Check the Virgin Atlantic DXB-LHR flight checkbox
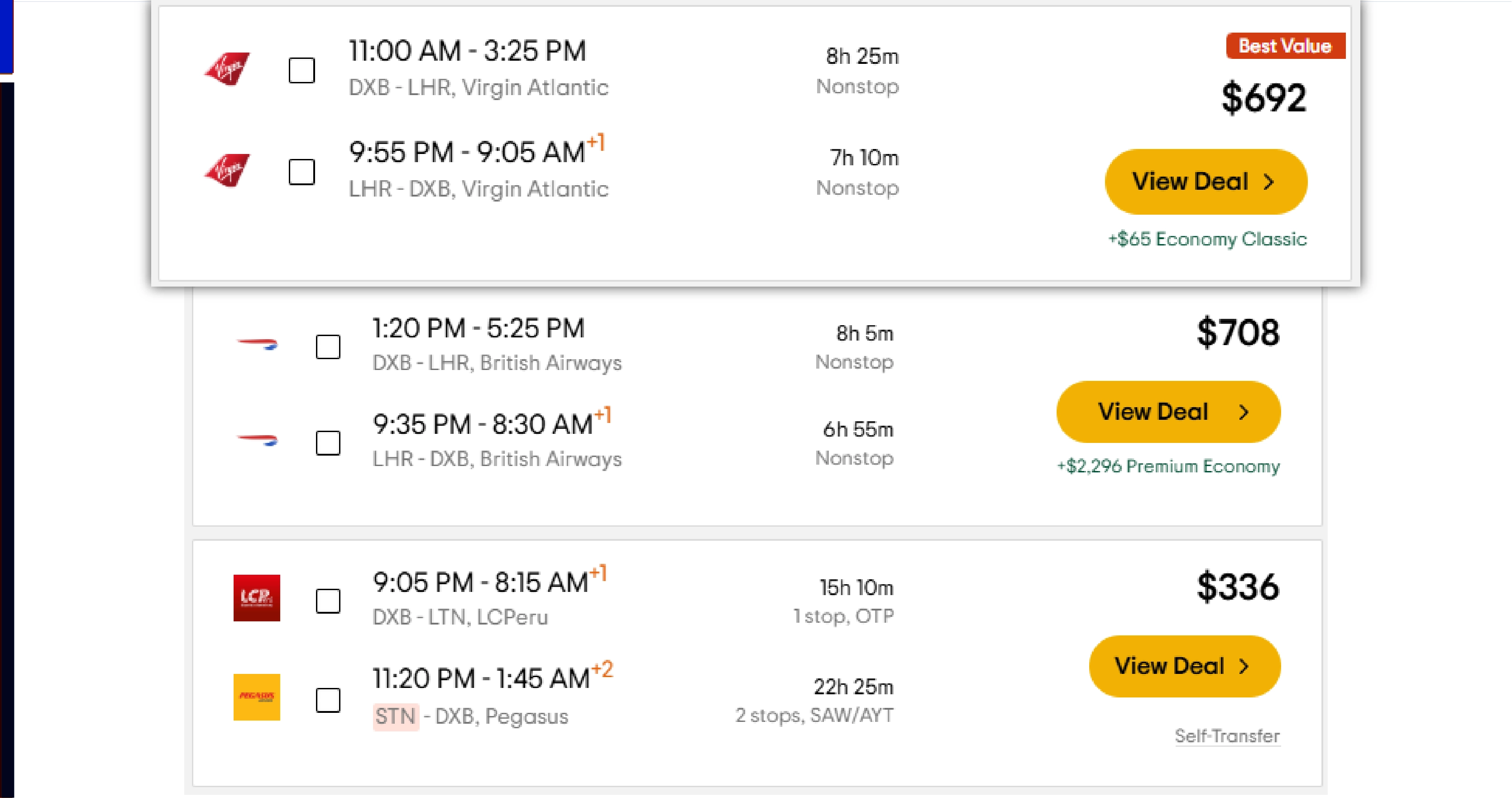1512x798 pixels. (301, 70)
